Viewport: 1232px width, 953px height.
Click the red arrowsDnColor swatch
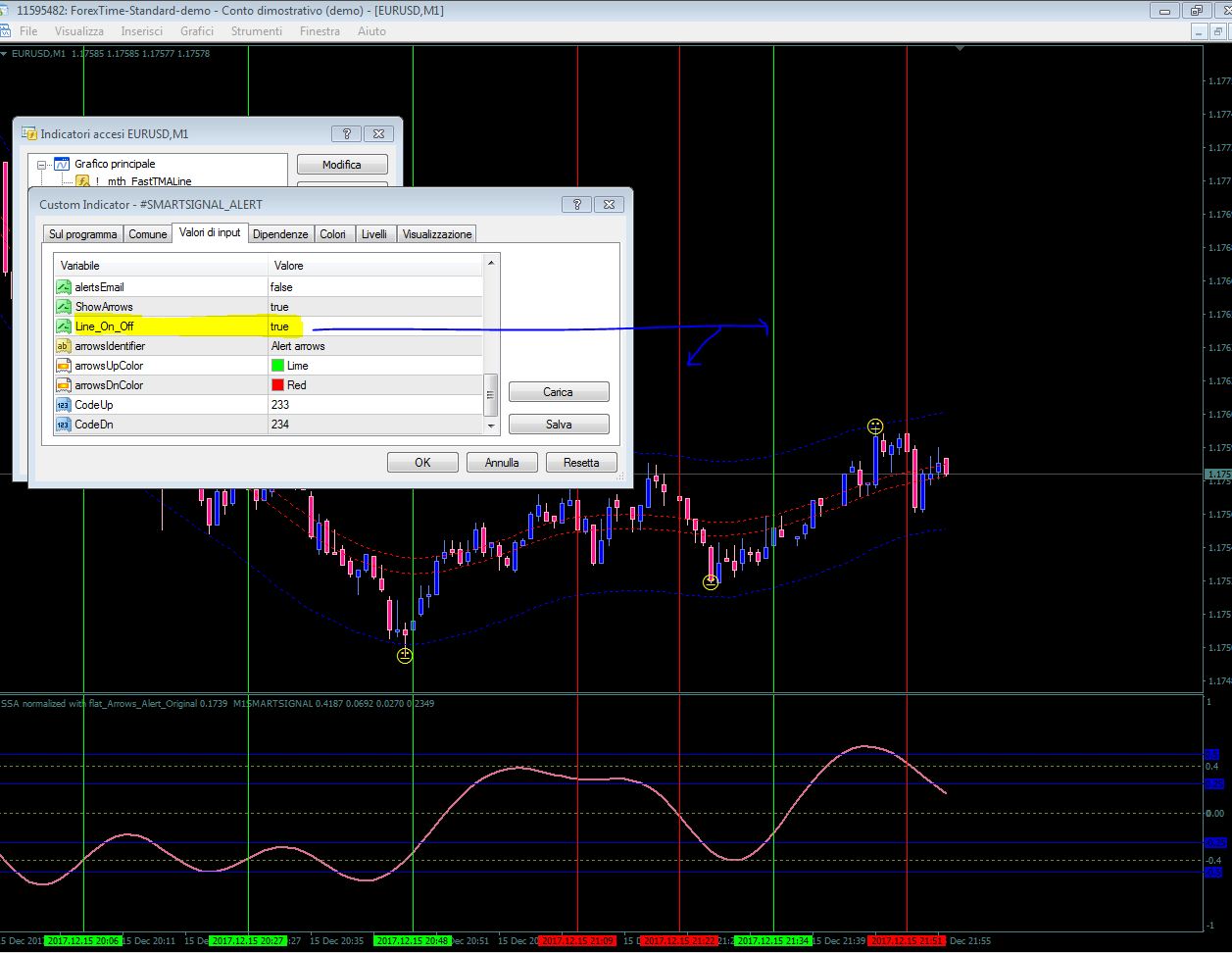coord(278,385)
